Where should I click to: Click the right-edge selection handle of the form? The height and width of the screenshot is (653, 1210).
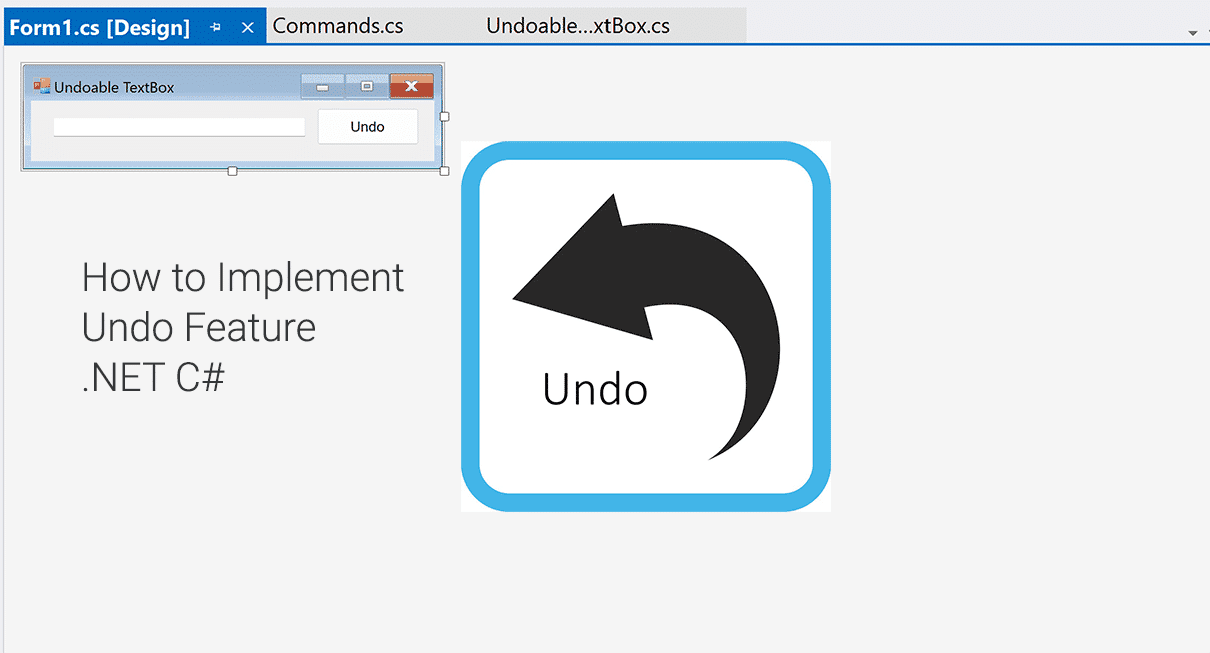tap(444, 117)
